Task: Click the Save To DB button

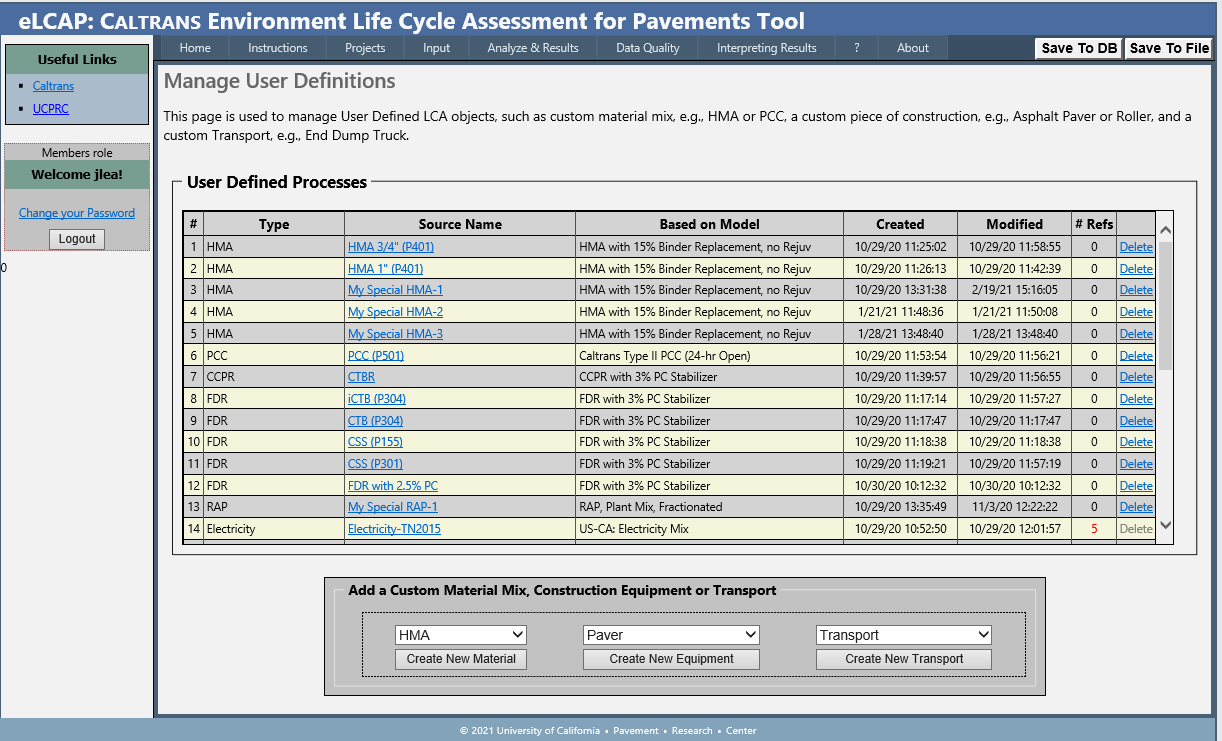Action: coord(1079,48)
